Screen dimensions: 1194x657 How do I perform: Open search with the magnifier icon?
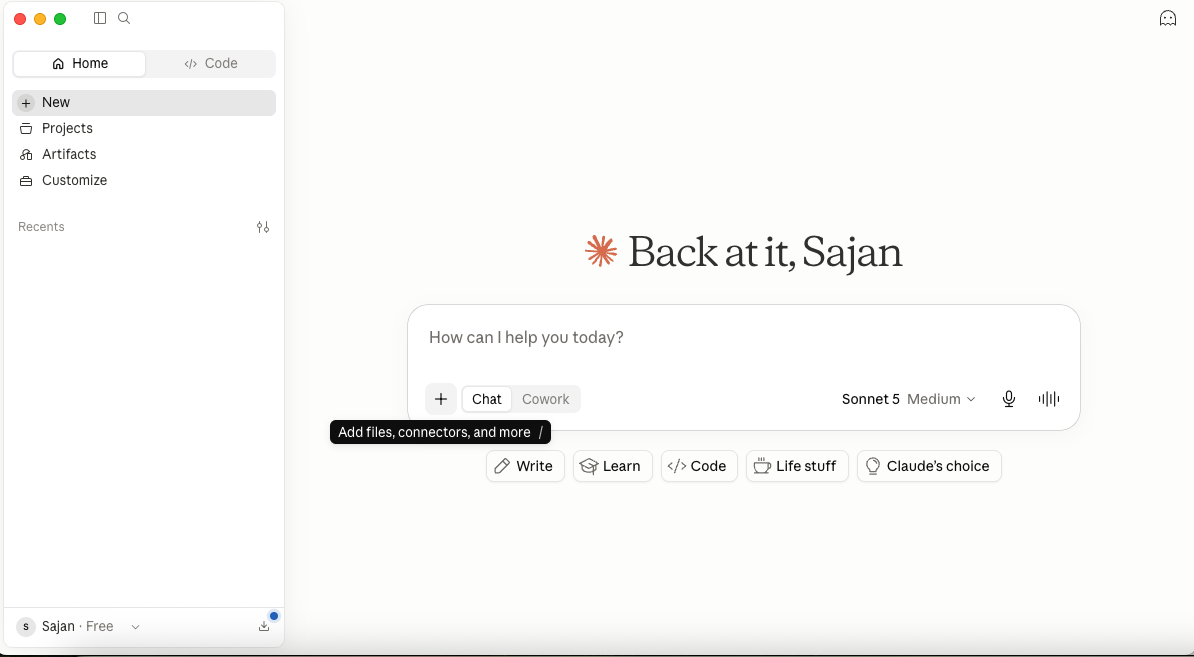pyautogui.click(x=124, y=18)
